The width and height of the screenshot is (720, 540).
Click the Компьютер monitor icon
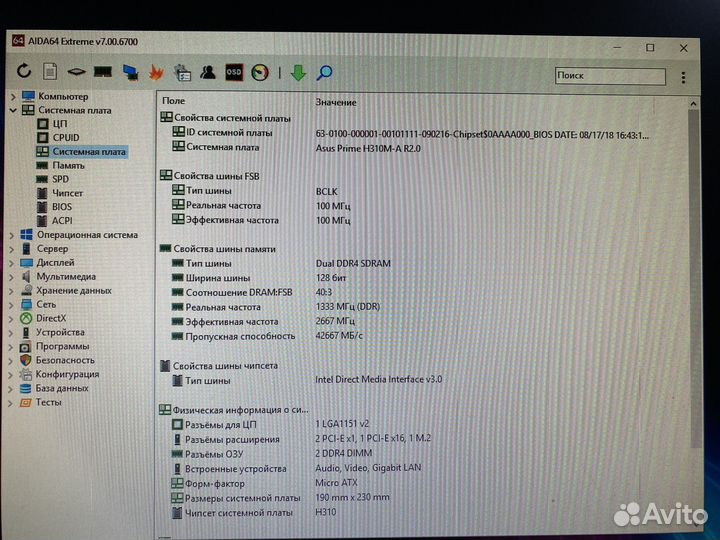coord(28,96)
